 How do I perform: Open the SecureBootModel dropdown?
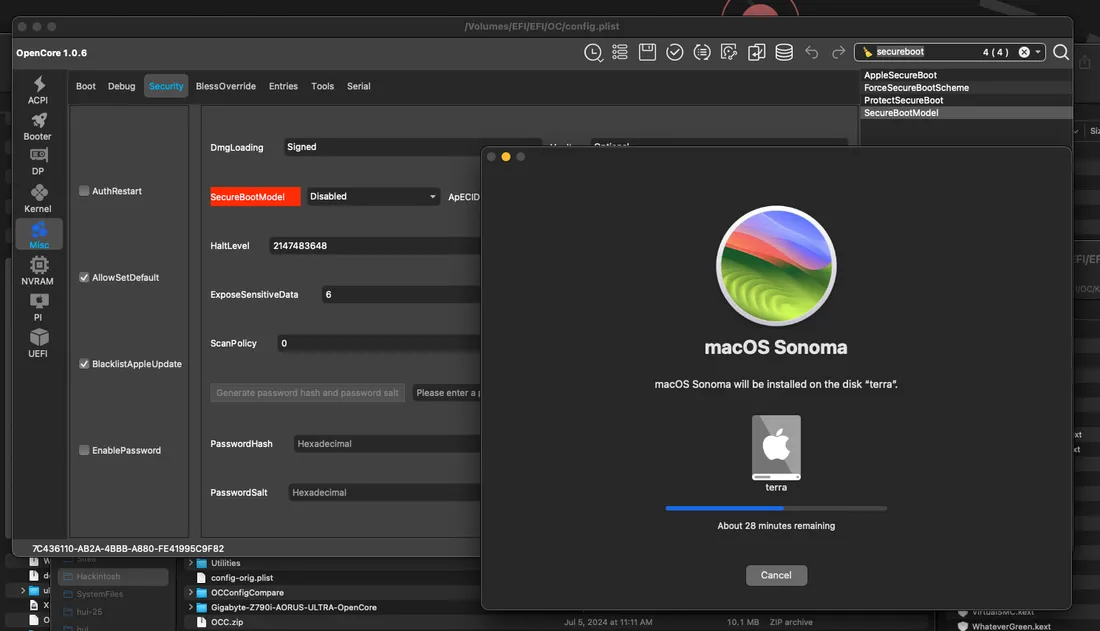point(372,196)
